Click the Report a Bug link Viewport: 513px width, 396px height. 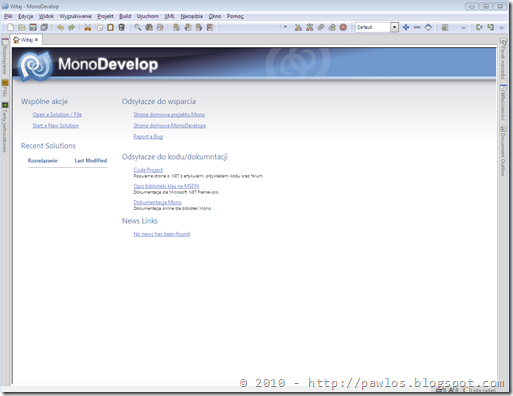pos(148,136)
